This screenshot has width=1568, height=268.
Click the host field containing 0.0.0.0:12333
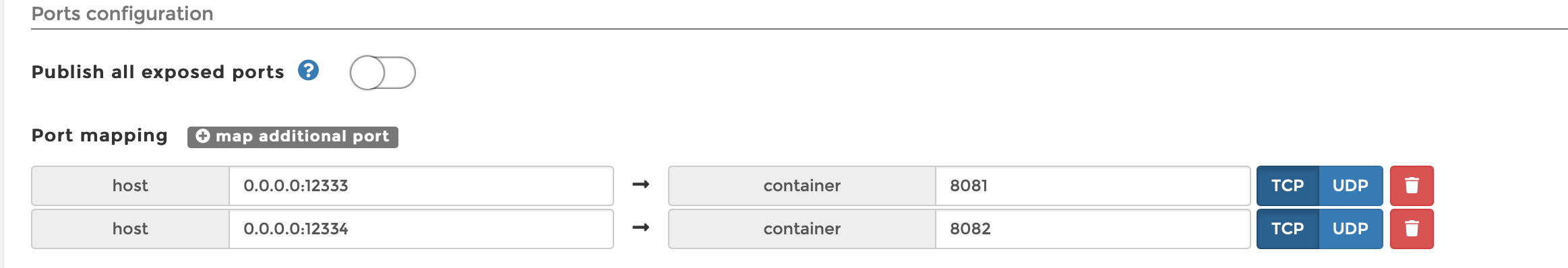click(x=421, y=186)
